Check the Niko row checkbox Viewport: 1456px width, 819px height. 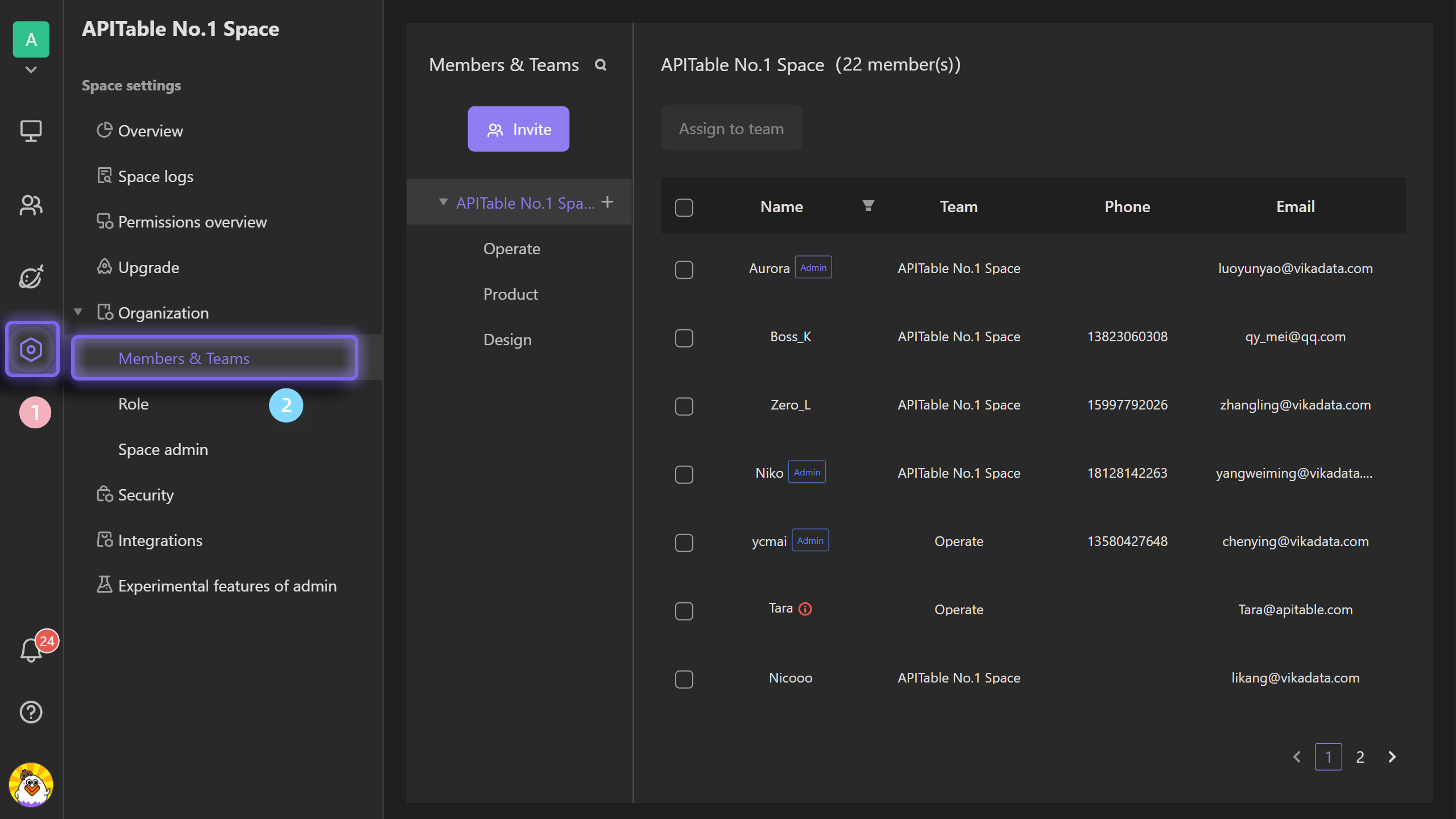coord(684,474)
